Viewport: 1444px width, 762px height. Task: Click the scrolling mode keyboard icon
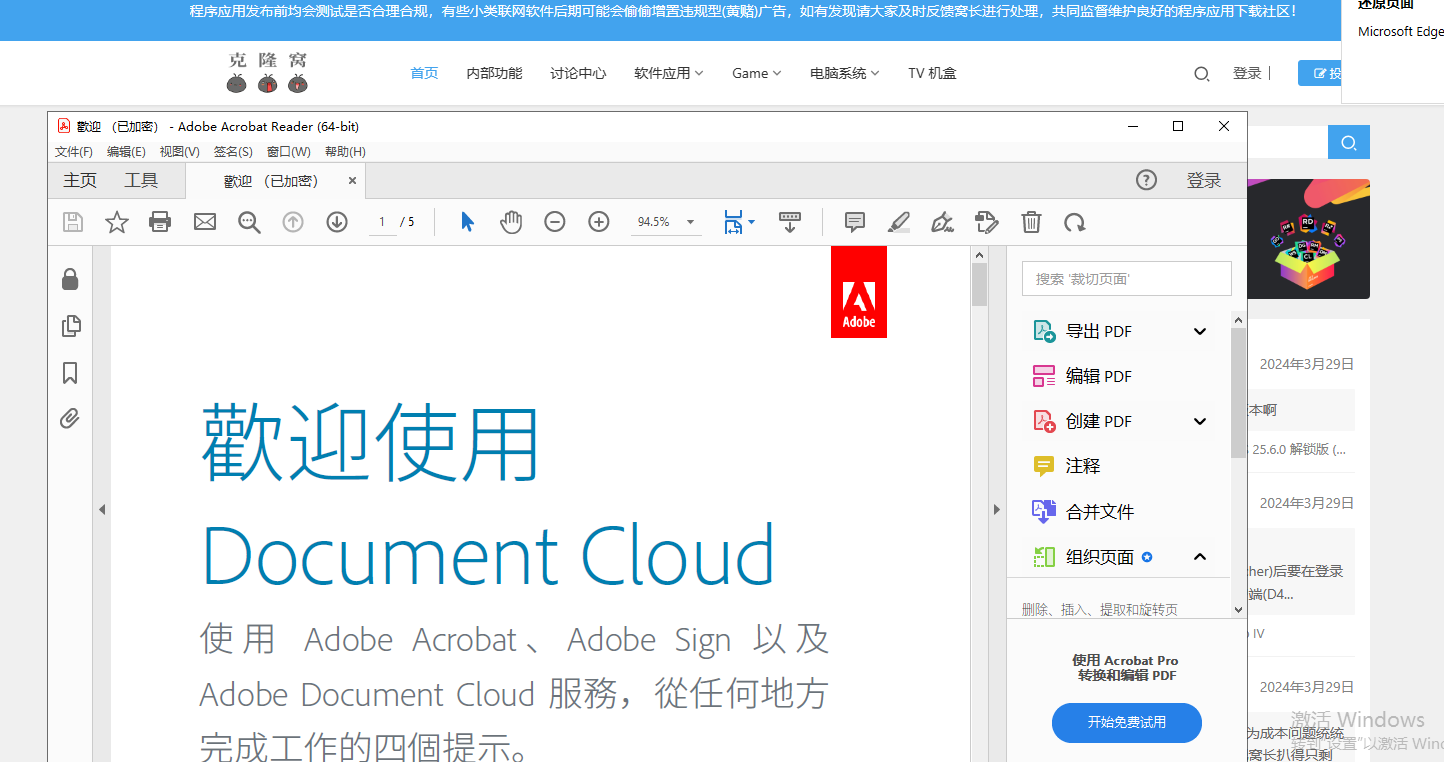point(790,222)
